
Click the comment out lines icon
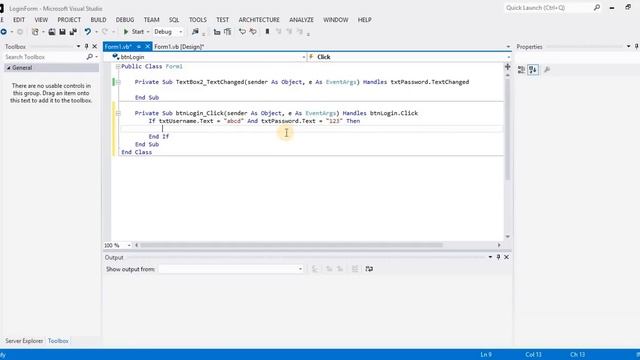(x=242, y=31)
